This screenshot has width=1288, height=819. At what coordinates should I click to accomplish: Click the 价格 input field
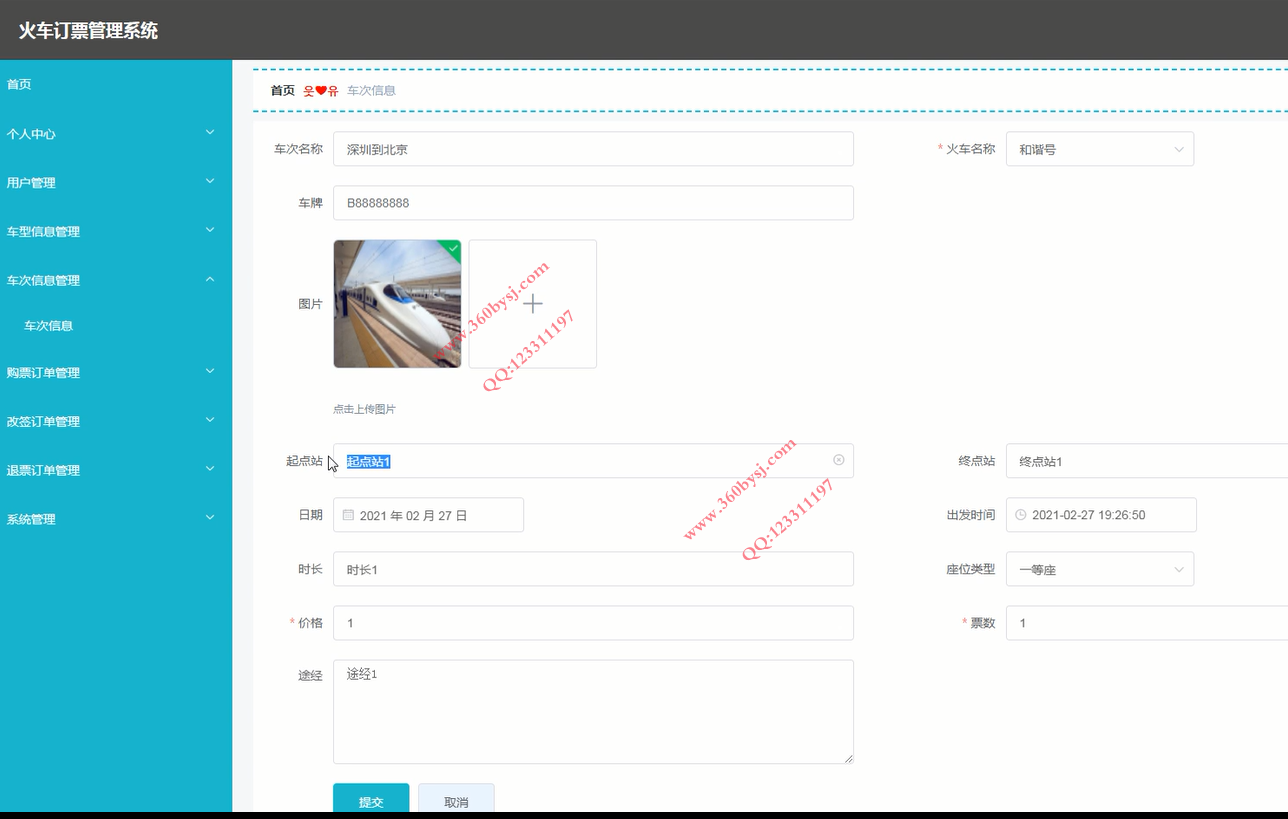pos(593,623)
